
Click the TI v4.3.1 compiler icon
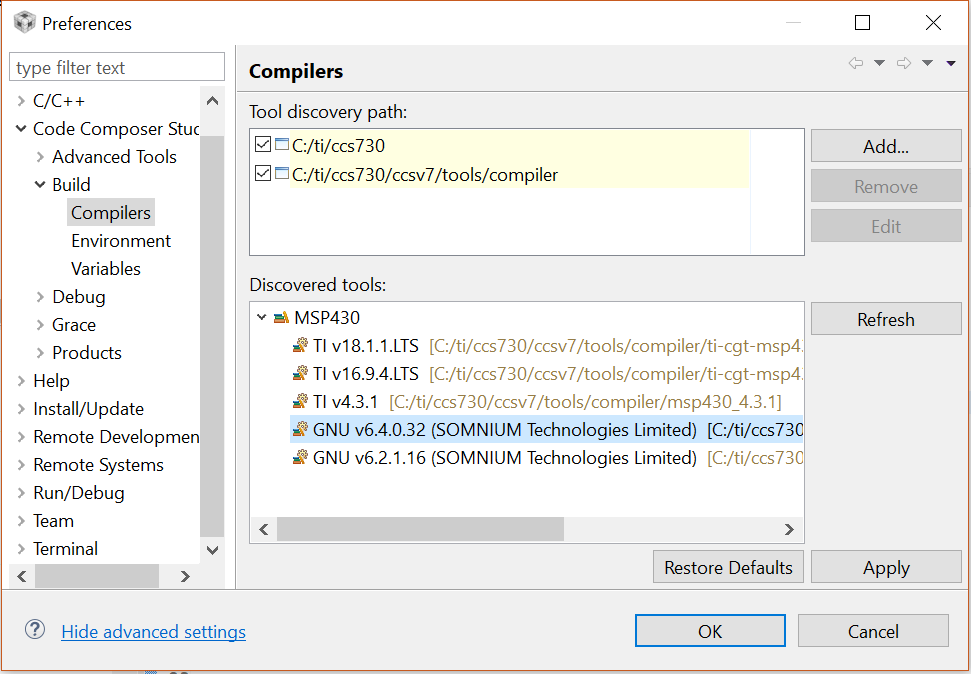coord(300,402)
